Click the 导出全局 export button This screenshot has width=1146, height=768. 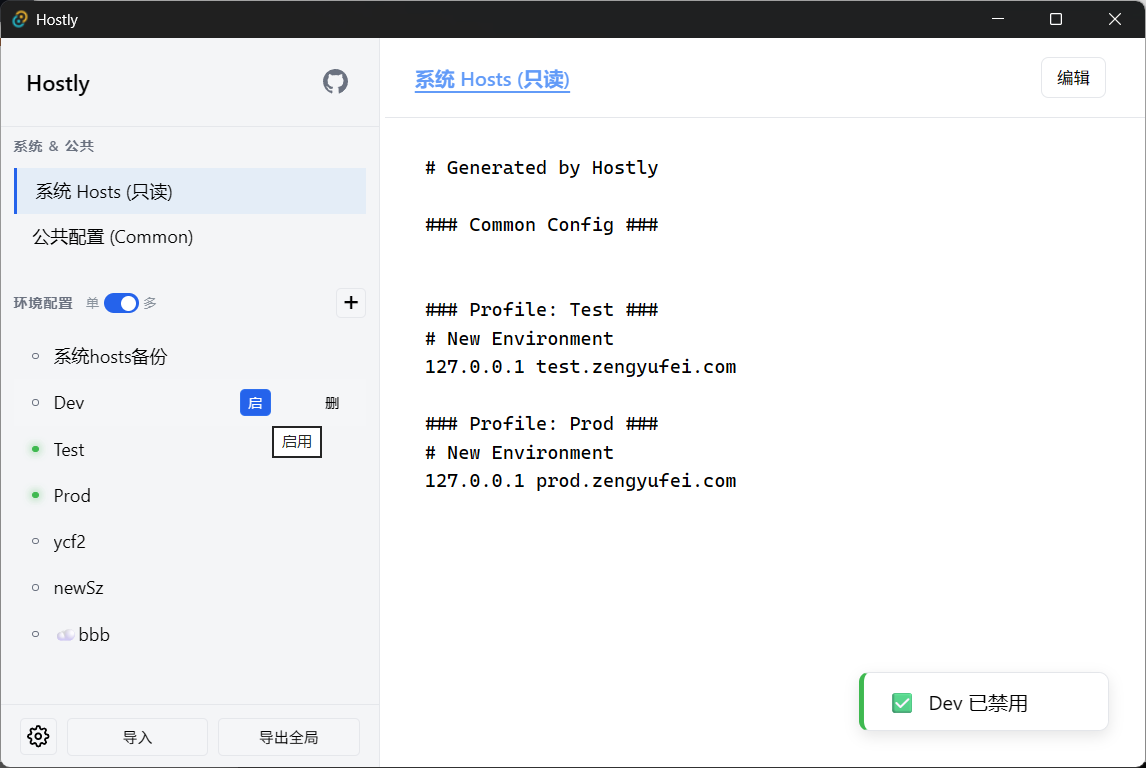[289, 737]
